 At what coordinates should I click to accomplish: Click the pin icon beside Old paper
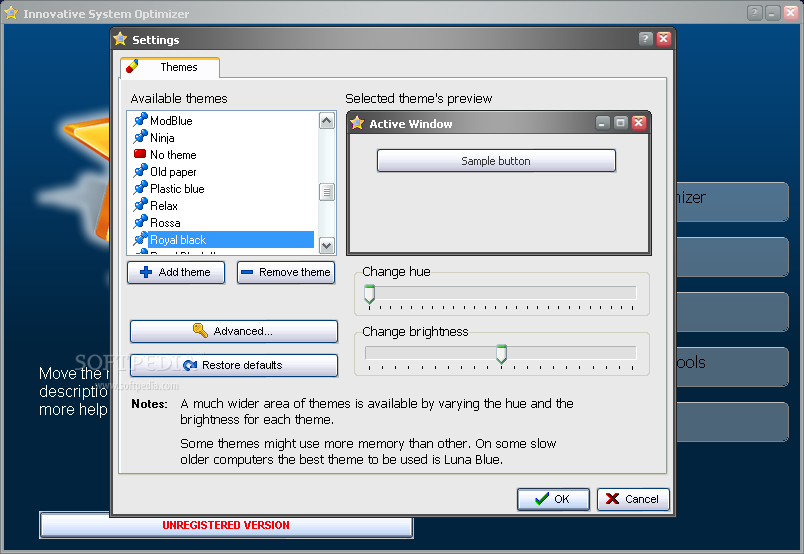tap(140, 171)
